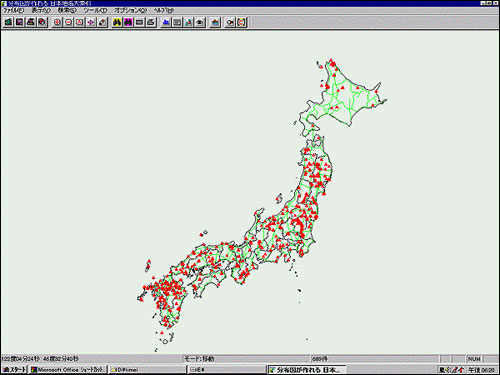Open the ファイル(F) menu

pyautogui.click(x=13, y=10)
